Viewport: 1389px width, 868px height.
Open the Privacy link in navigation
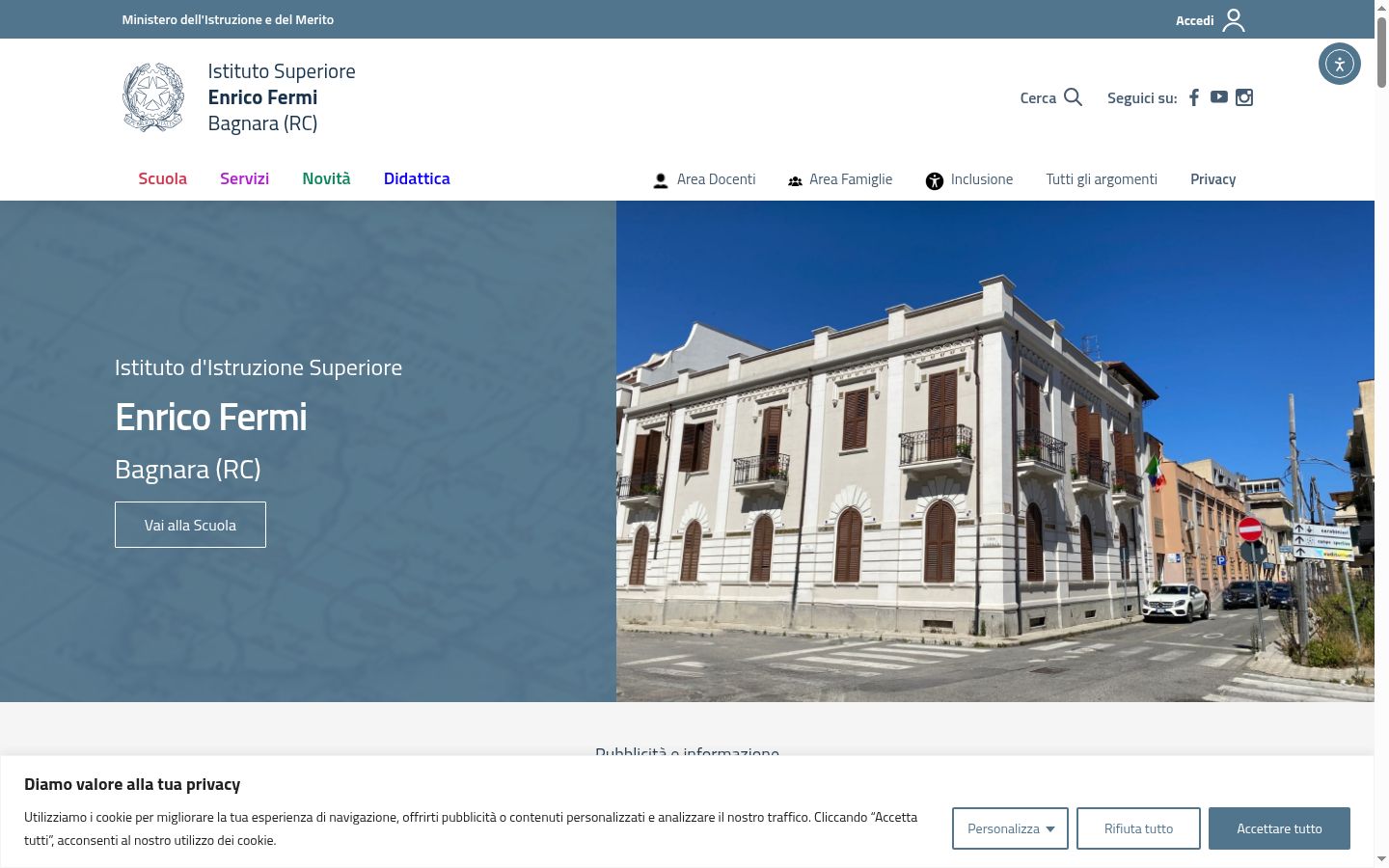point(1212,179)
